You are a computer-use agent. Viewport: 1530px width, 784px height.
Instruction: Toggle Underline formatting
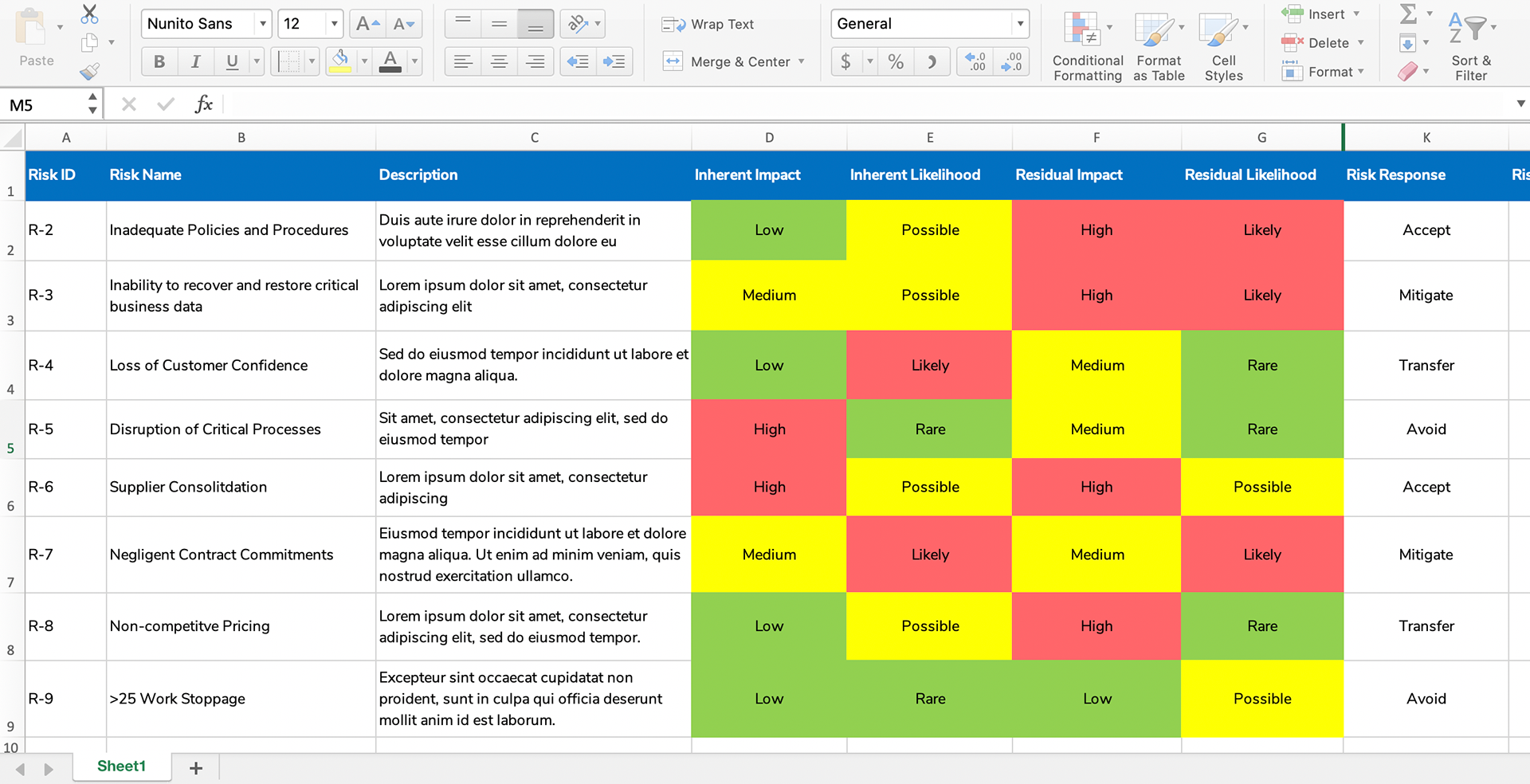click(232, 61)
